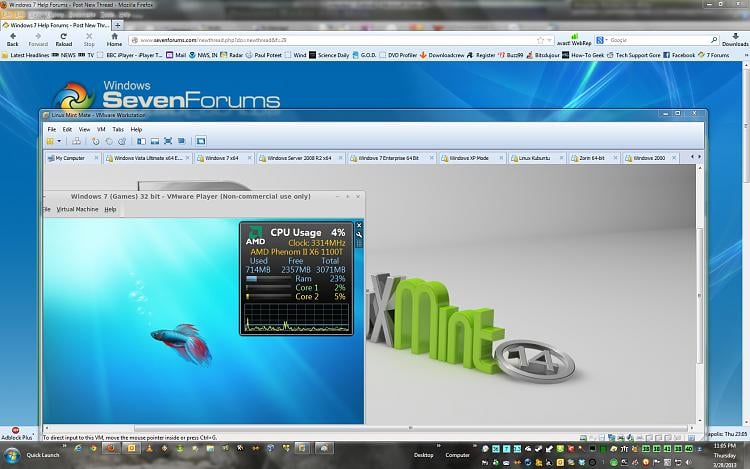Take a VMware snapshot via toolbar icon

coord(96,141)
